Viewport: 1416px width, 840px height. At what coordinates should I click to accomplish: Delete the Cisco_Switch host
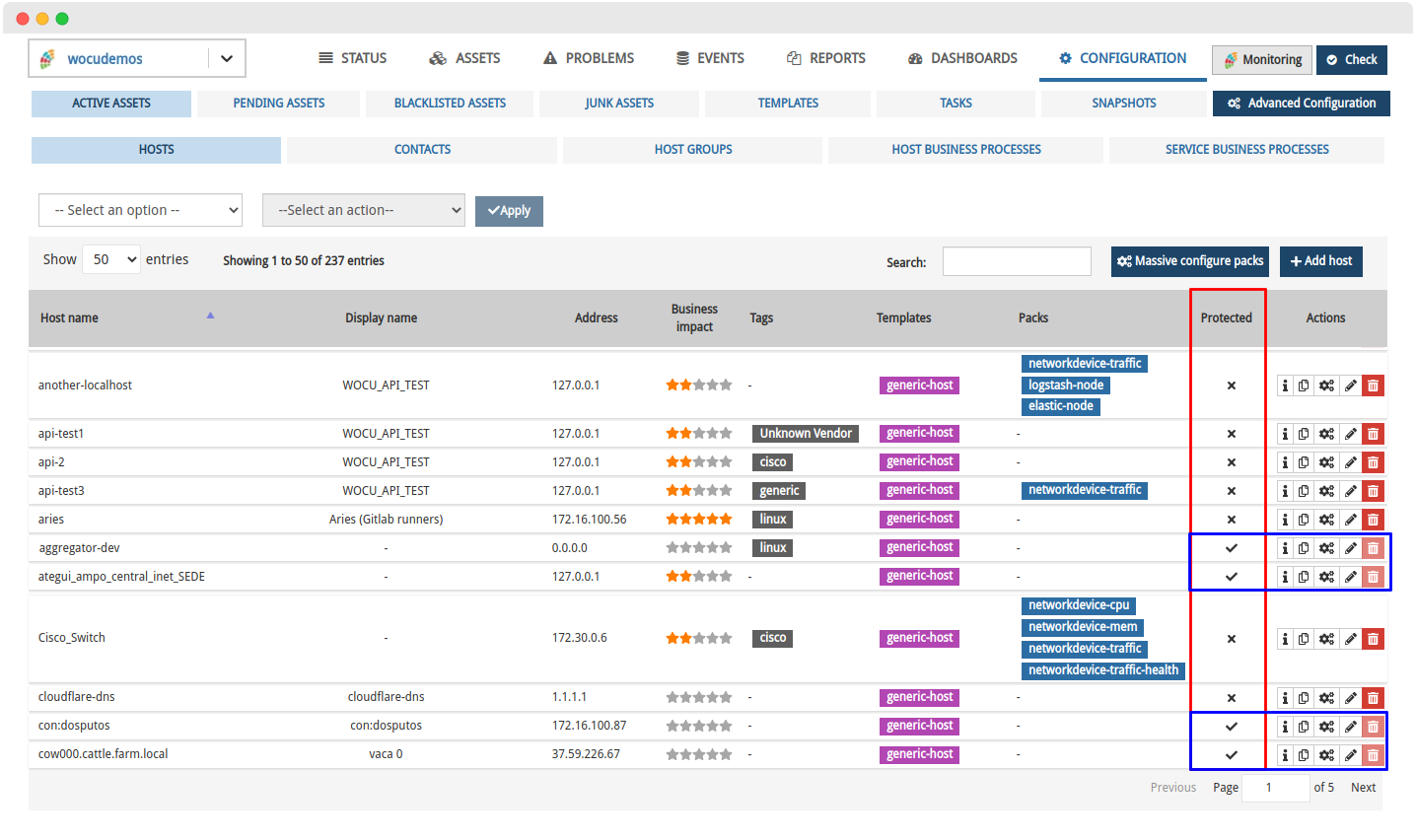point(1373,639)
